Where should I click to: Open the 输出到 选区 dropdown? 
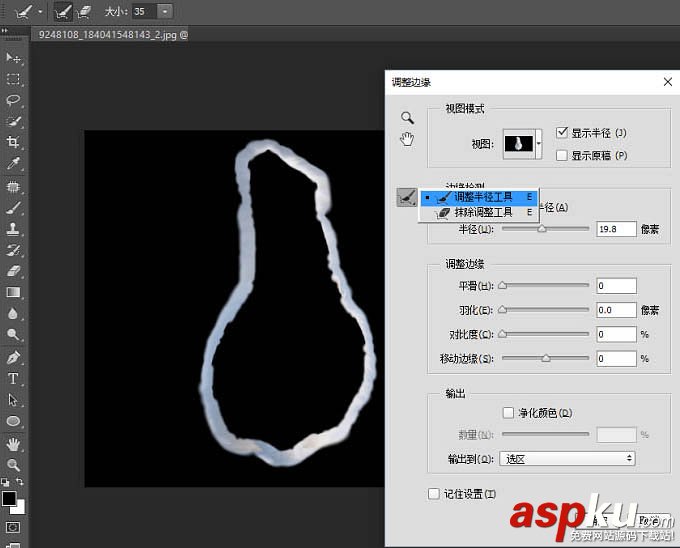tap(567, 459)
